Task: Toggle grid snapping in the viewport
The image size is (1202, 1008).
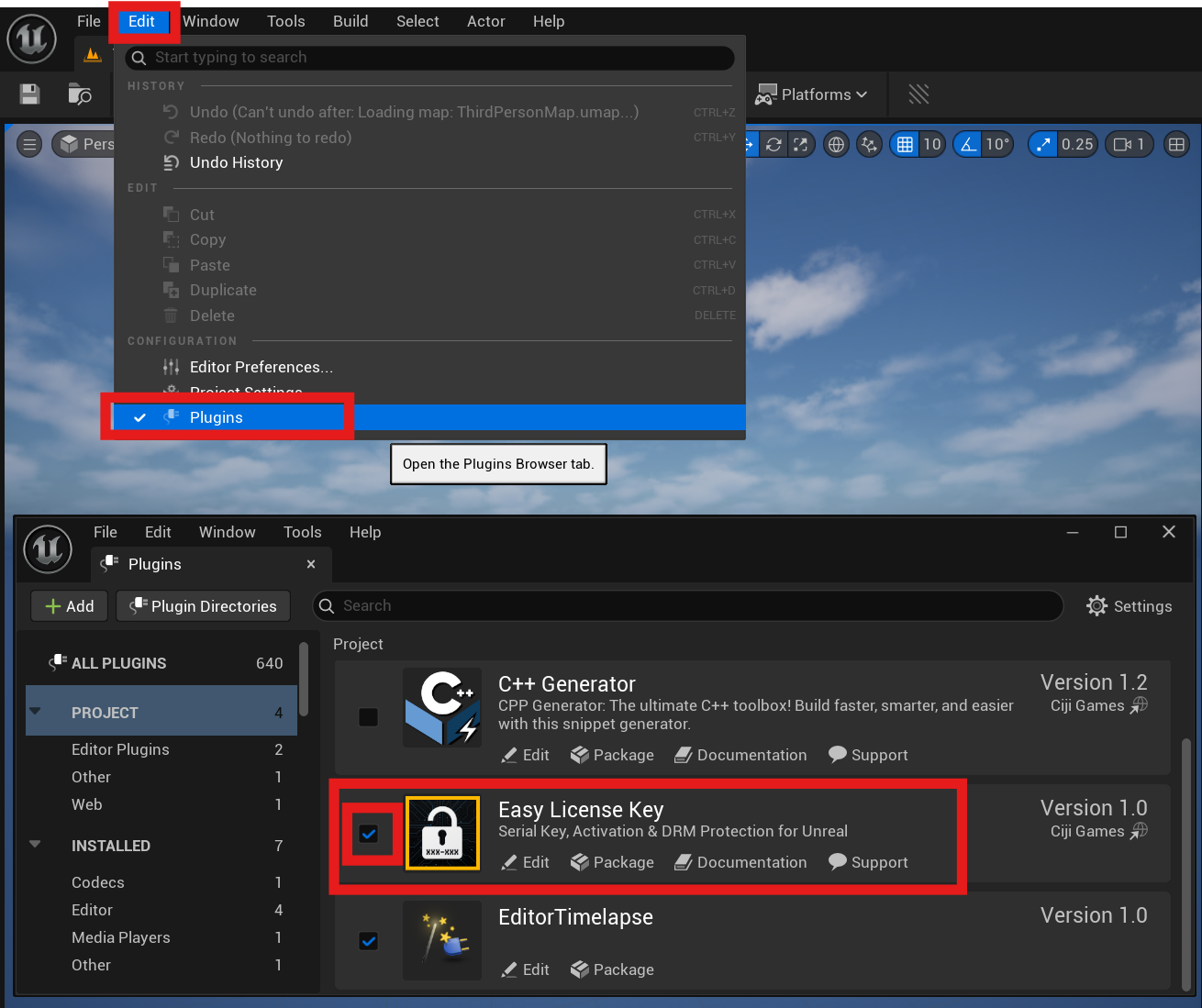Action: (905, 144)
